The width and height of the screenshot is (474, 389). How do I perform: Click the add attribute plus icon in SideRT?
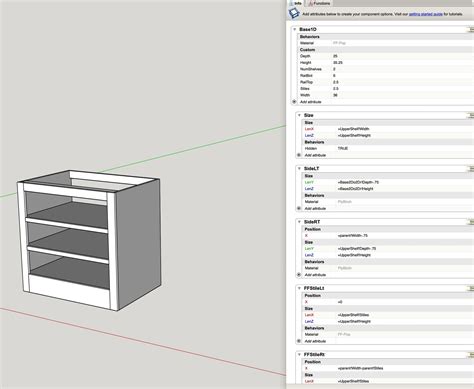[x=299, y=275]
